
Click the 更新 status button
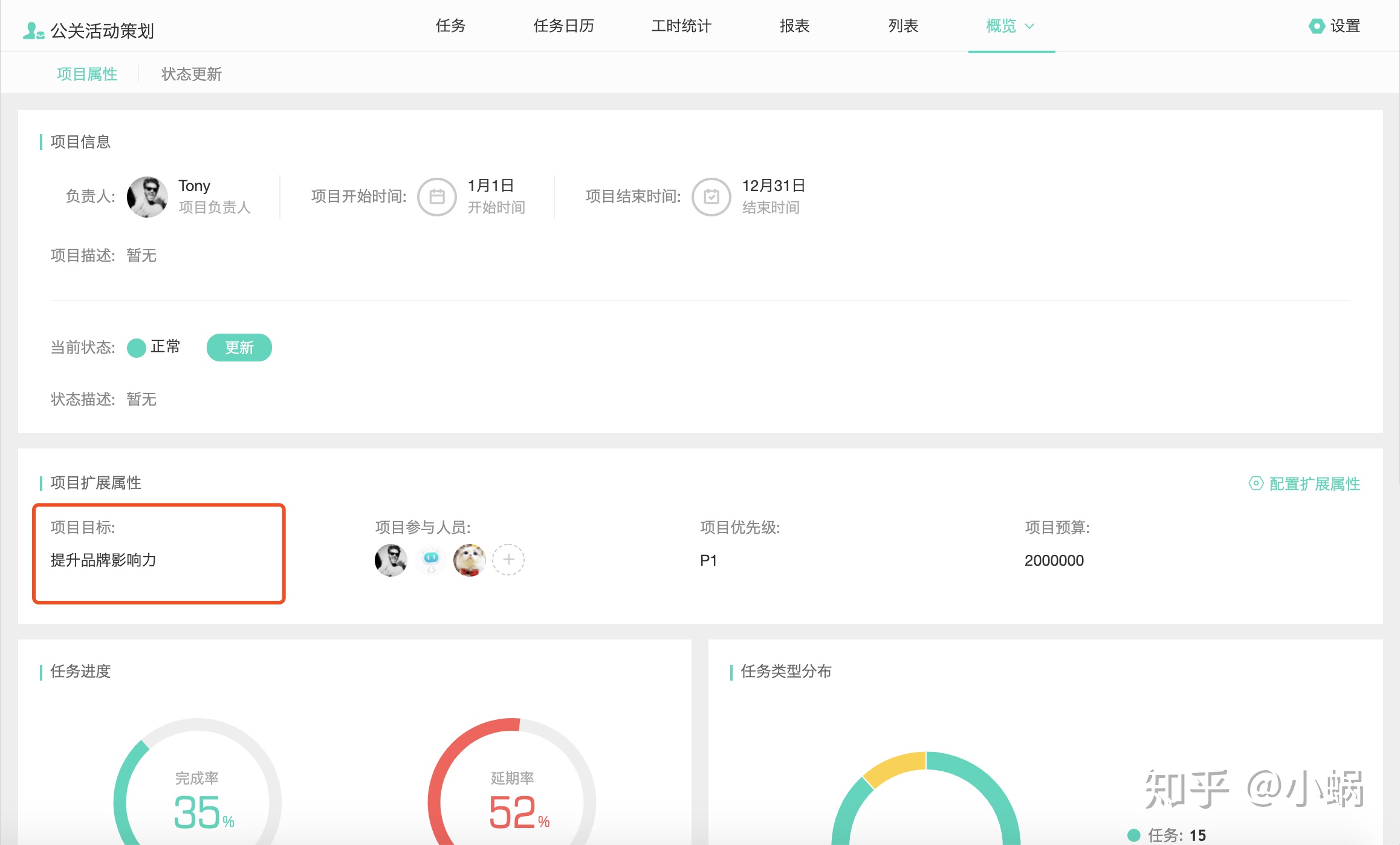coord(239,348)
